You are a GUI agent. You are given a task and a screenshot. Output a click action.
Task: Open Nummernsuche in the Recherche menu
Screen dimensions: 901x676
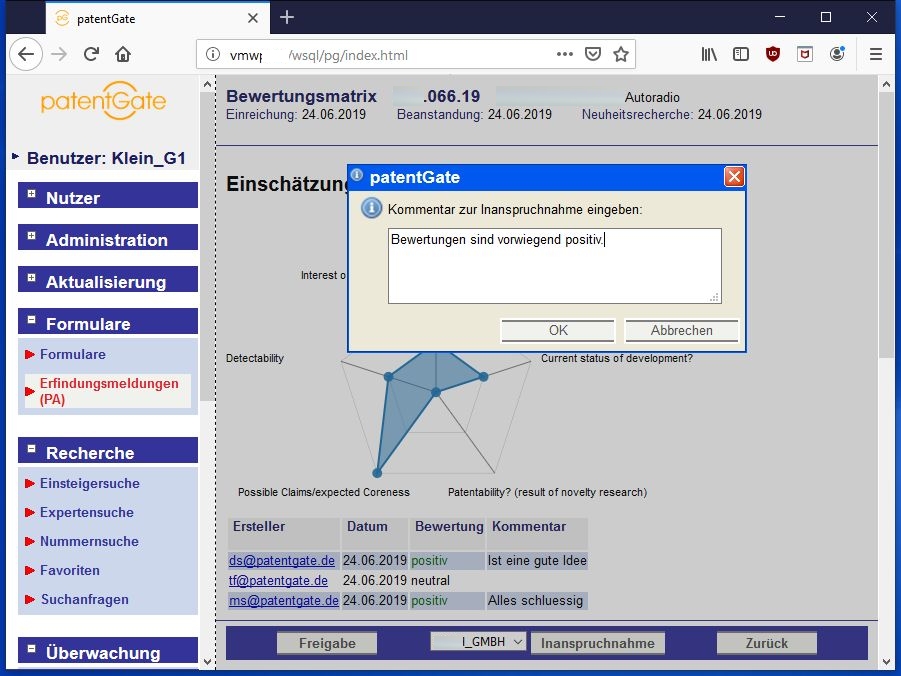tap(89, 541)
